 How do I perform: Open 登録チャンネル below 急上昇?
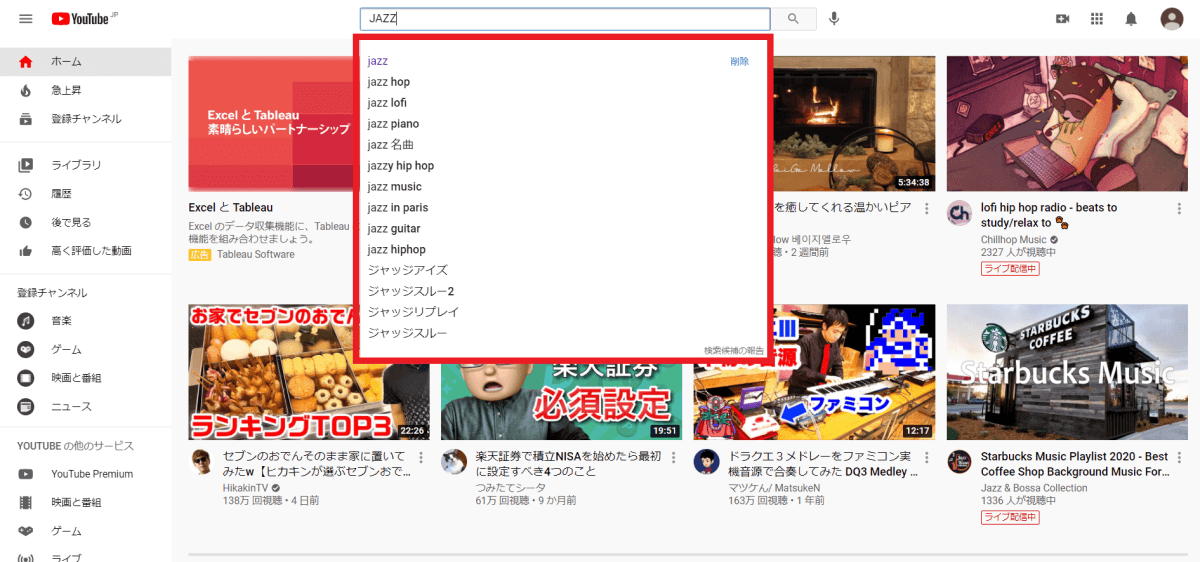pyautogui.click(x=86, y=119)
